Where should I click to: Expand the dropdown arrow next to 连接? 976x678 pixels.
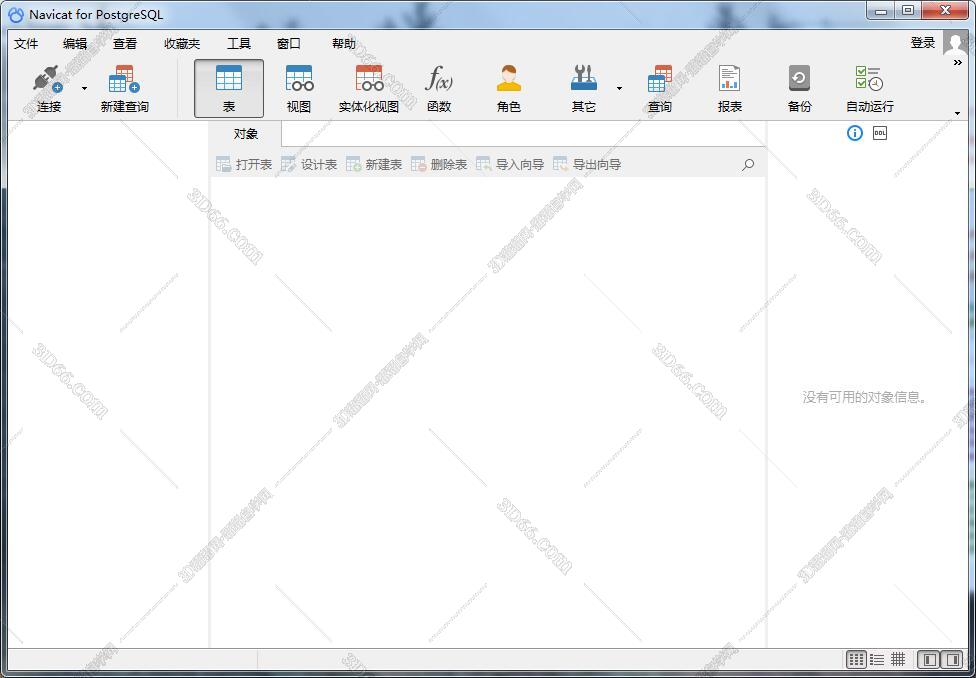84,88
